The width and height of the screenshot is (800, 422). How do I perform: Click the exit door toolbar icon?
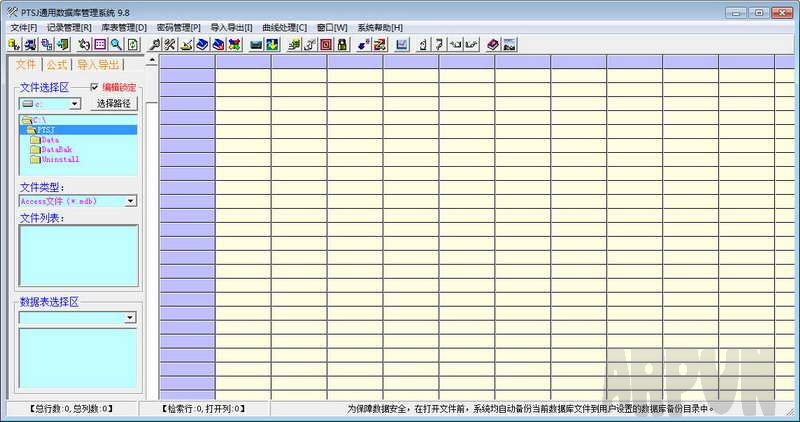click(x=63, y=45)
